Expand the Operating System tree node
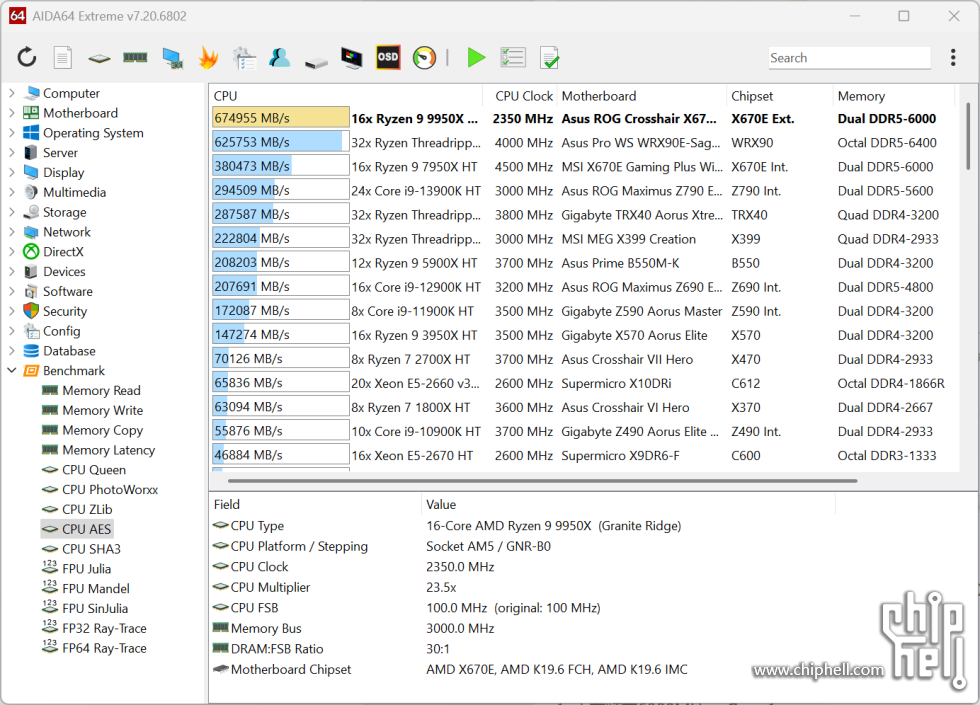This screenshot has width=980, height=705. pyautogui.click(x=11, y=132)
